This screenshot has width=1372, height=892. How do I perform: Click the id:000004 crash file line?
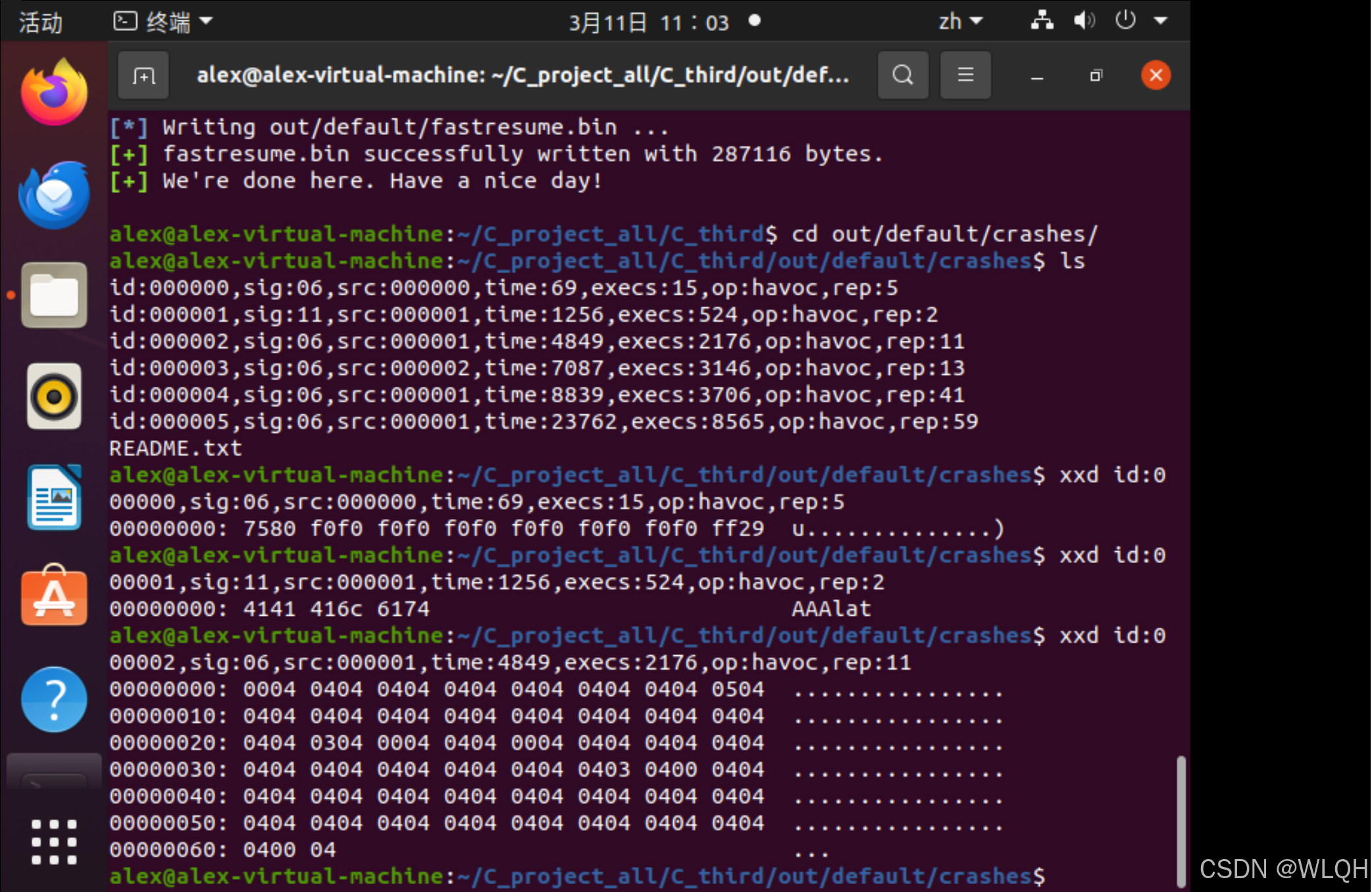(x=537, y=395)
